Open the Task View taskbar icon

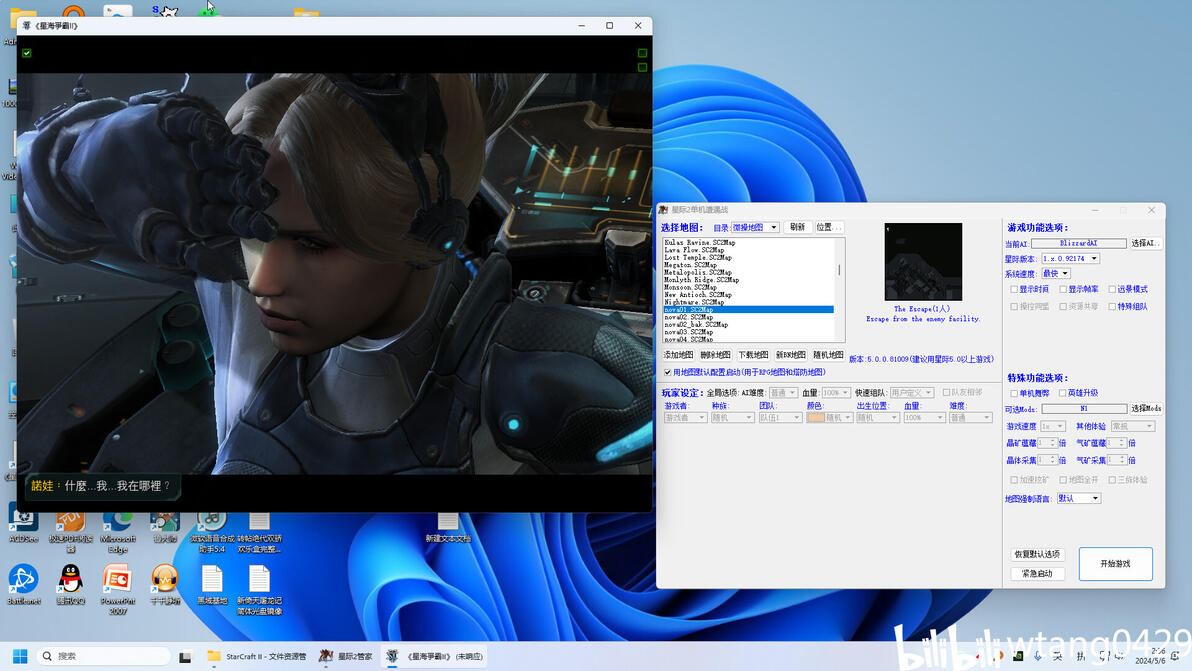[x=185, y=657]
